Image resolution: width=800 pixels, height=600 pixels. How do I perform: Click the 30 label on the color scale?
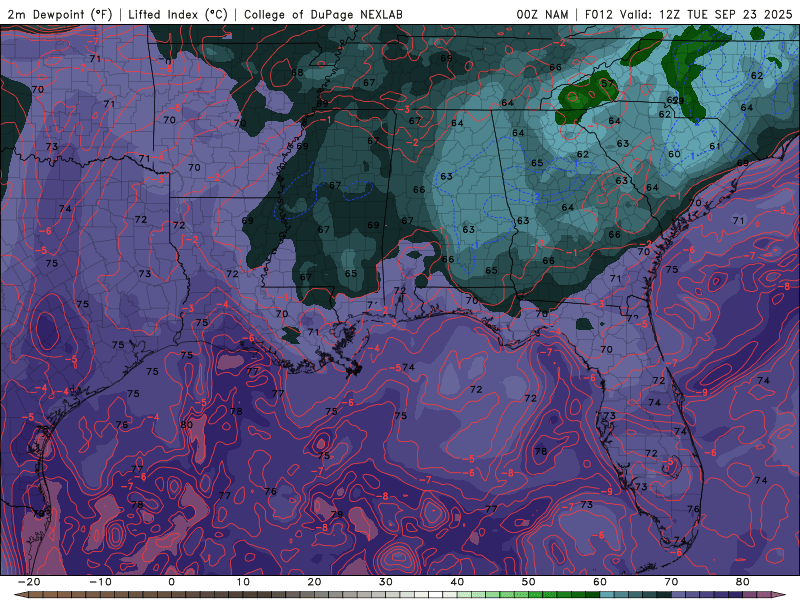(x=386, y=582)
